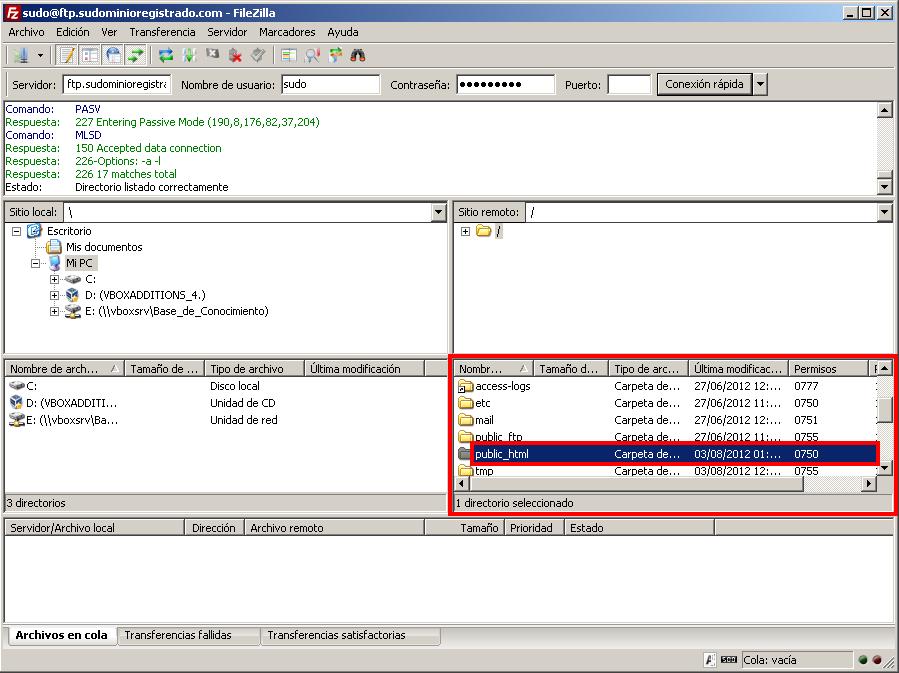The height and width of the screenshot is (673, 899).
Task: Toggle synchronized browsing icon
Action: [335, 55]
